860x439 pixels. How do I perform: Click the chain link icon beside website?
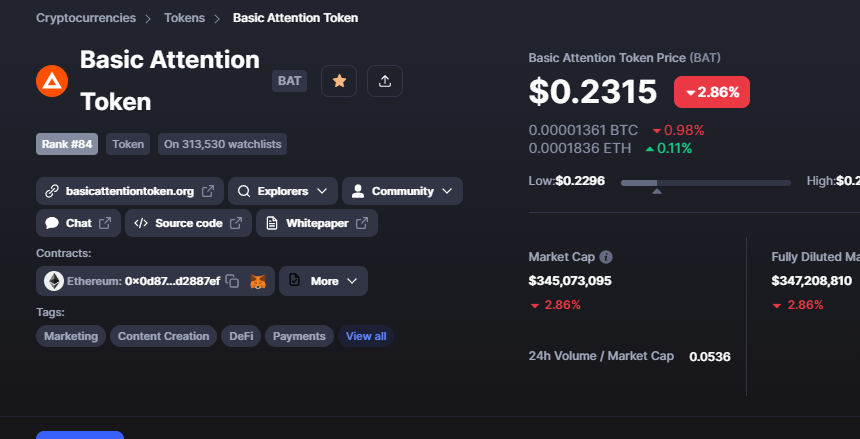pos(52,191)
